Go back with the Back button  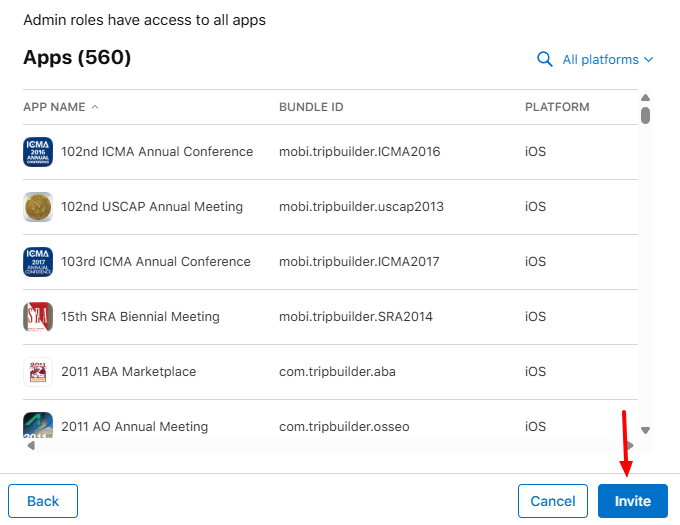[x=43, y=501]
